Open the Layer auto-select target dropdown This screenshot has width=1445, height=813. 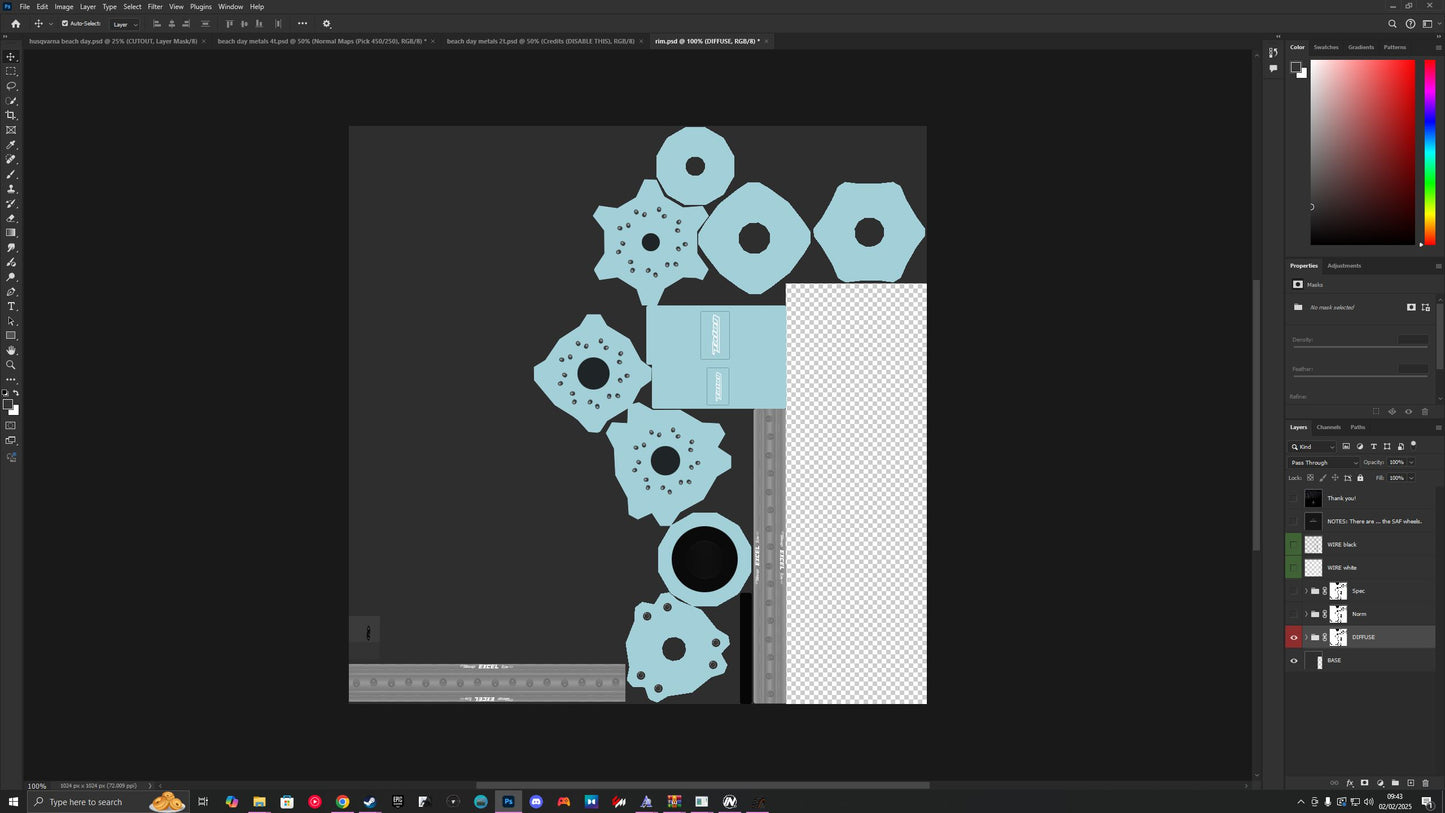point(125,24)
